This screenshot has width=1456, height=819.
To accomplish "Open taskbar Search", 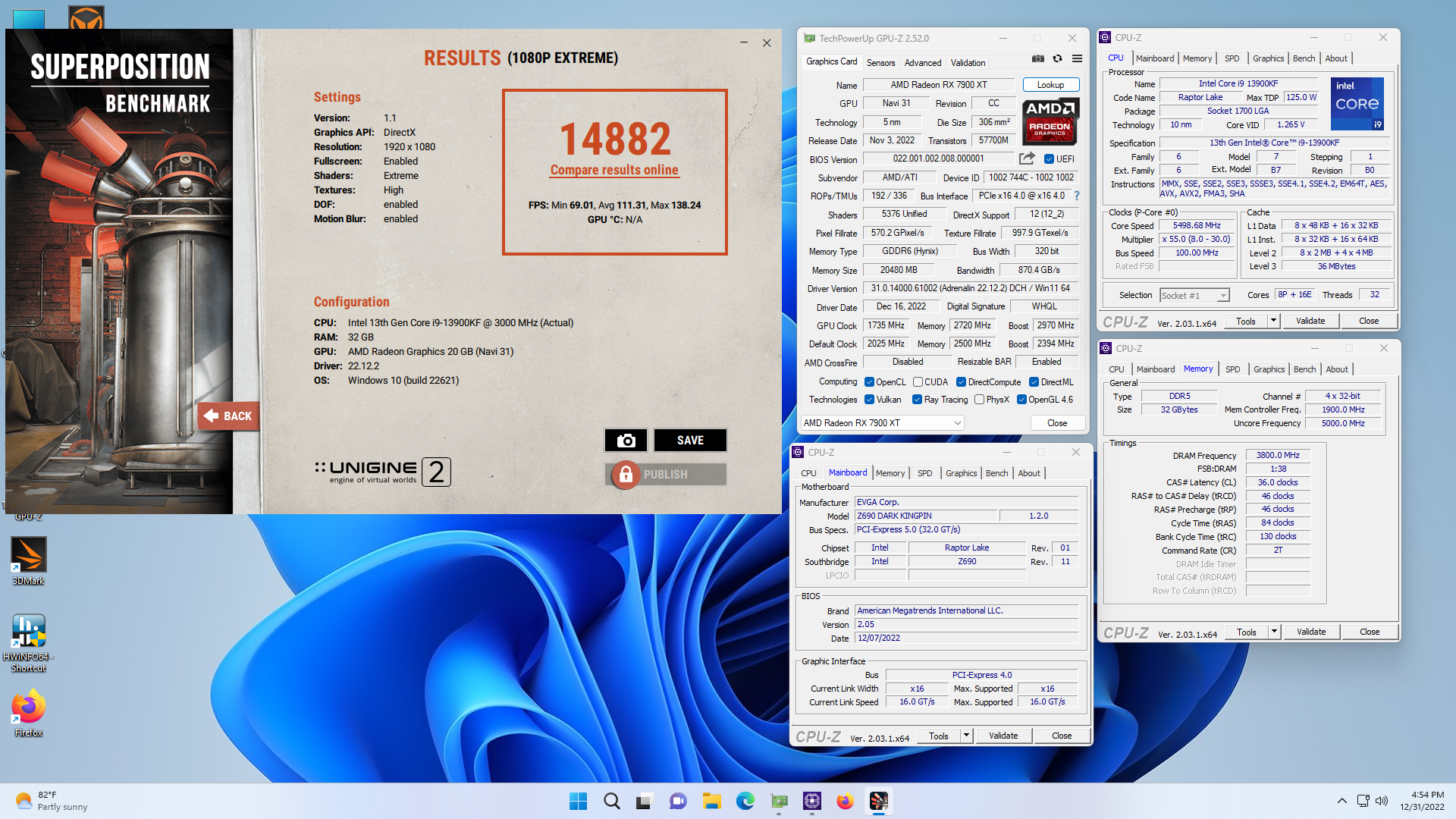I will (x=611, y=801).
